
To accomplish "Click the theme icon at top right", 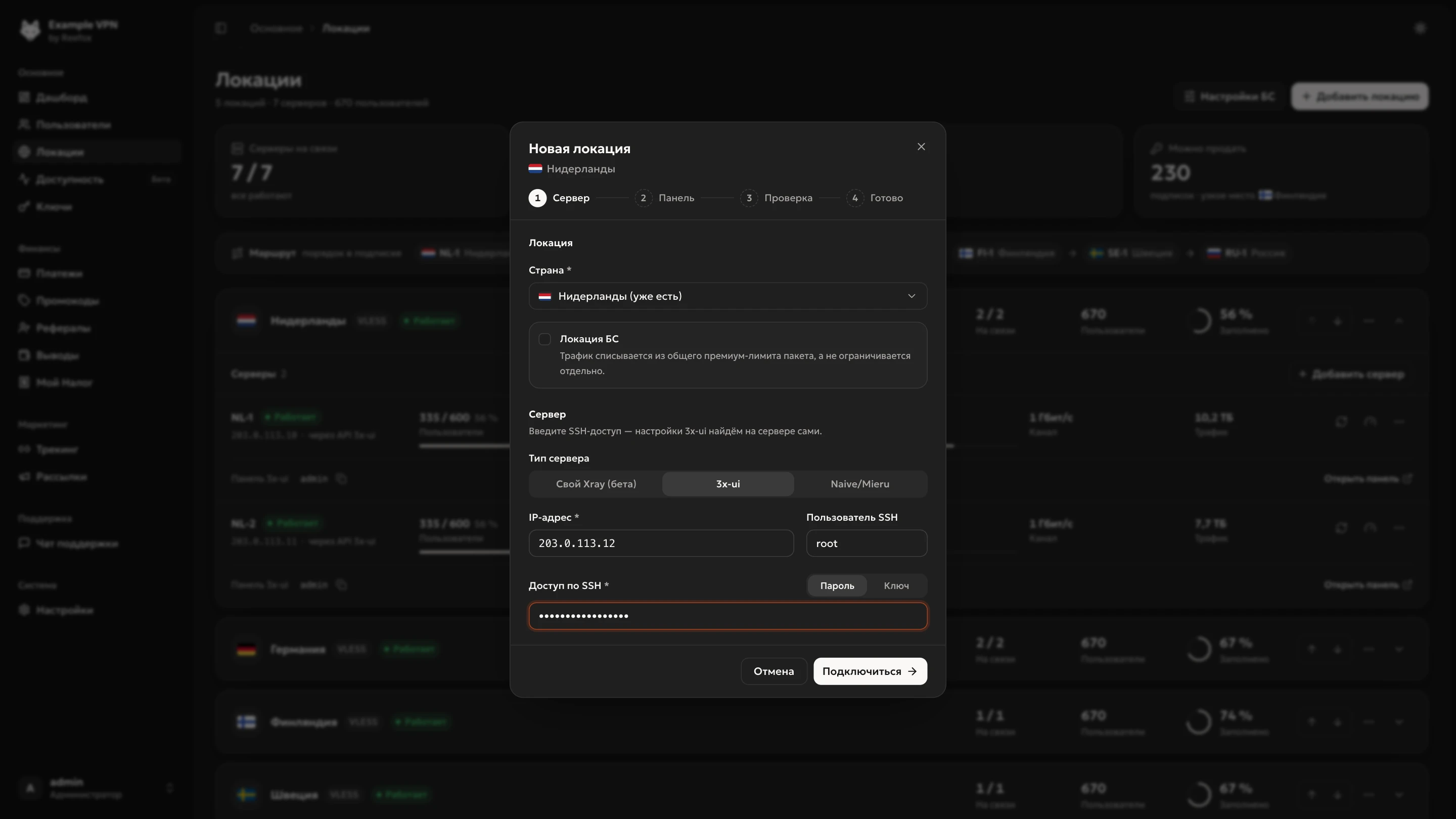I will click(1420, 28).
